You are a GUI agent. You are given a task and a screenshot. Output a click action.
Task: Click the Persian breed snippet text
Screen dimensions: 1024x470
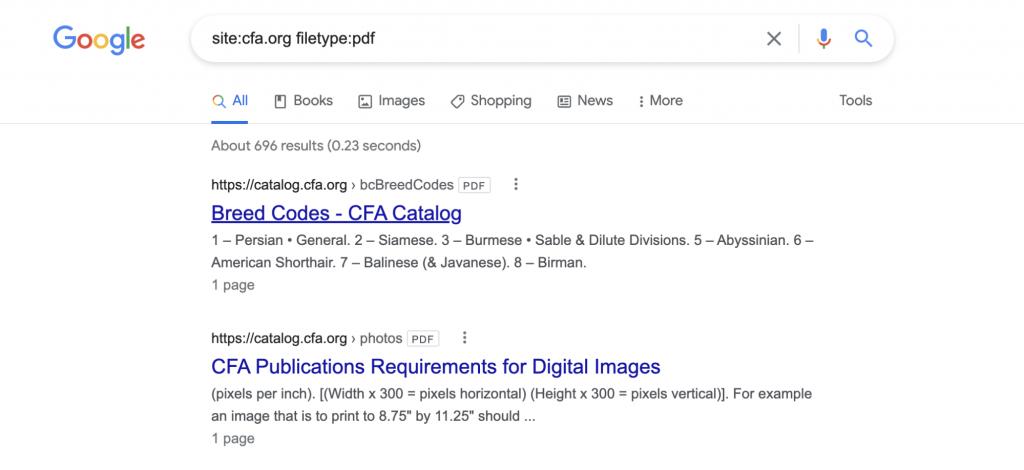512,252
